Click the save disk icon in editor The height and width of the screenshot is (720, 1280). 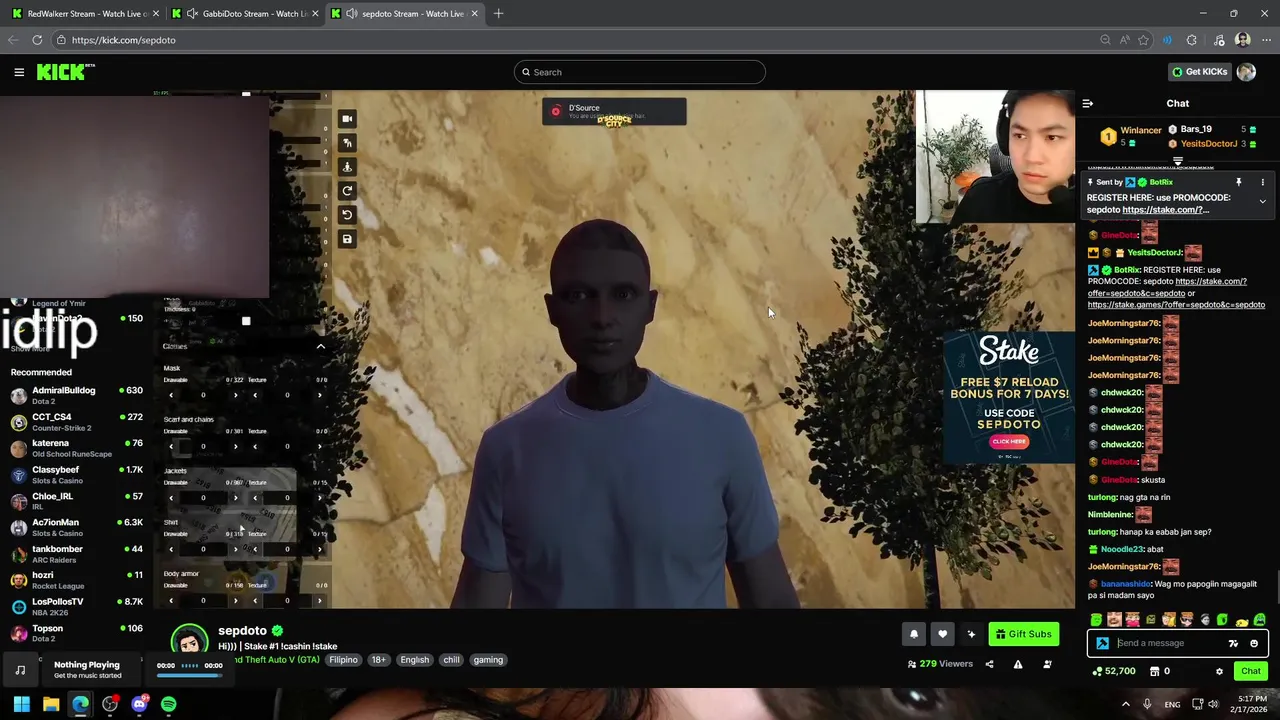pyautogui.click(x=347, y=239)
